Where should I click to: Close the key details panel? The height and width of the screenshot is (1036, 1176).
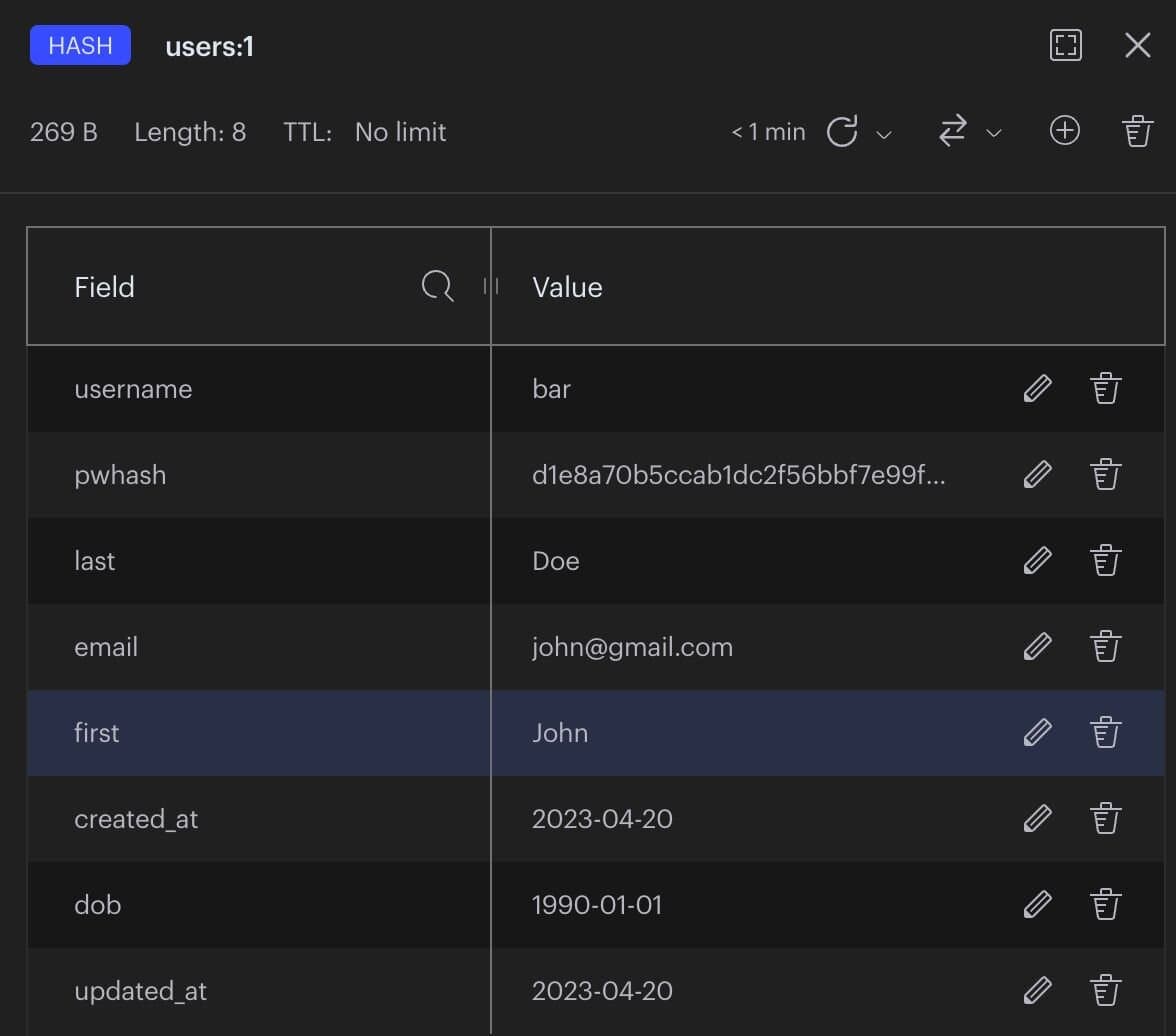(1137, 45)
